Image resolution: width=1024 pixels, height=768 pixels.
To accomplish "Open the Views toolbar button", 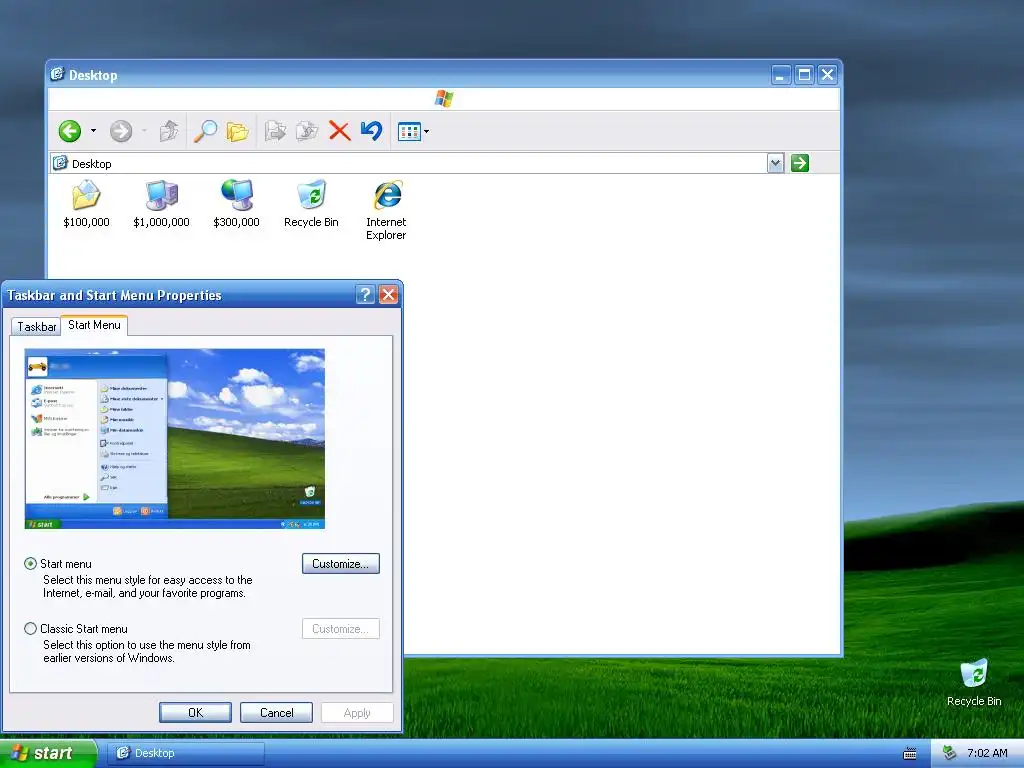I will pos(409,132).
